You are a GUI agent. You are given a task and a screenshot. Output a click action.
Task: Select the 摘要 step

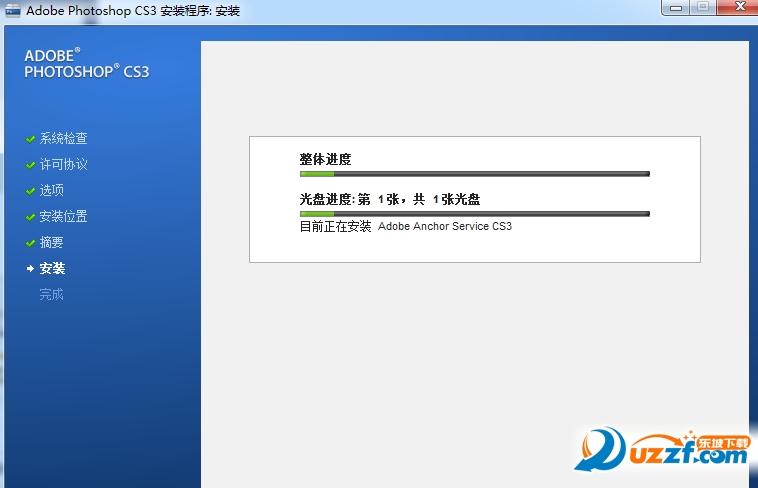[x=52, y=242]
